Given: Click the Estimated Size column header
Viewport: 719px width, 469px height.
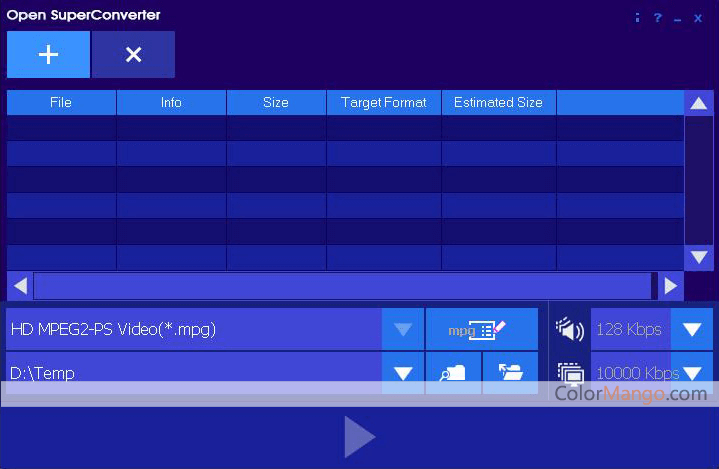Looking at the screenshot, I should pyautogui.click(x=498, y=102).
